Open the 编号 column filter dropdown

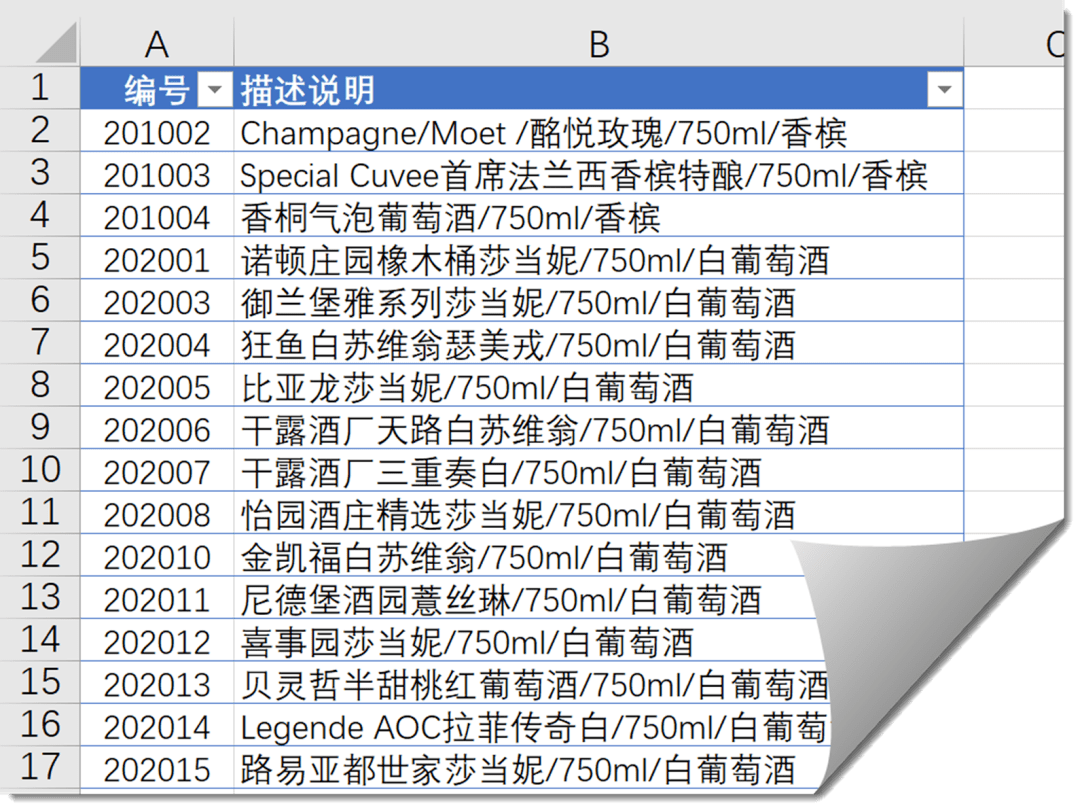pyautogui.click(x=215, y=89)
